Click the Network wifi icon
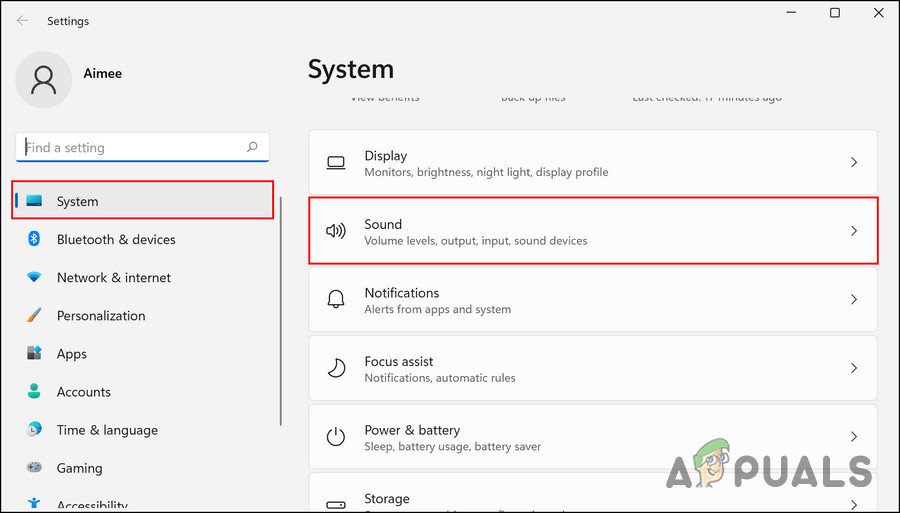 [34, 277]
